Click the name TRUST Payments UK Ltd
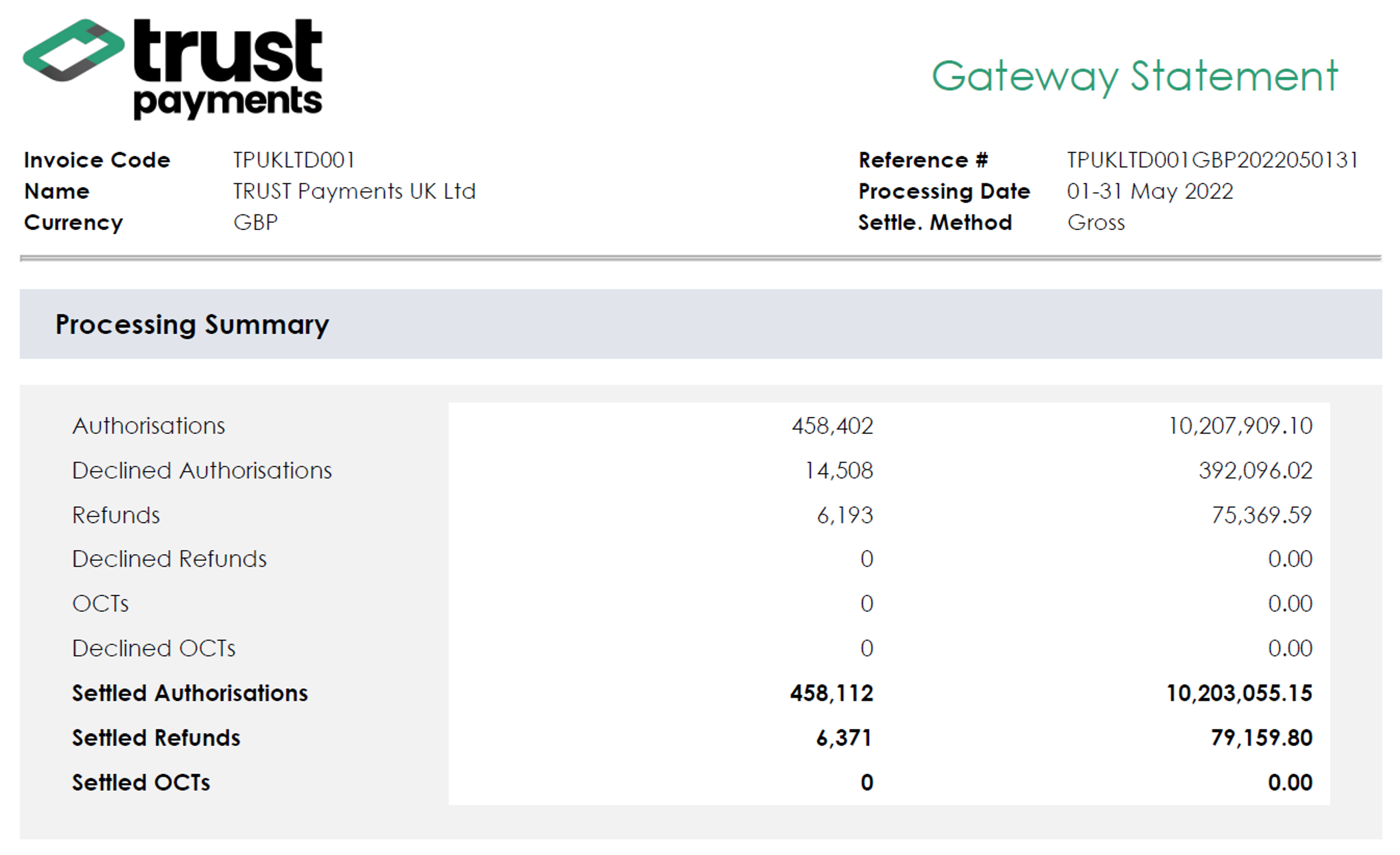Viewport: 1400px width, 855px height. pyautogui.click(x=354, y=192)
